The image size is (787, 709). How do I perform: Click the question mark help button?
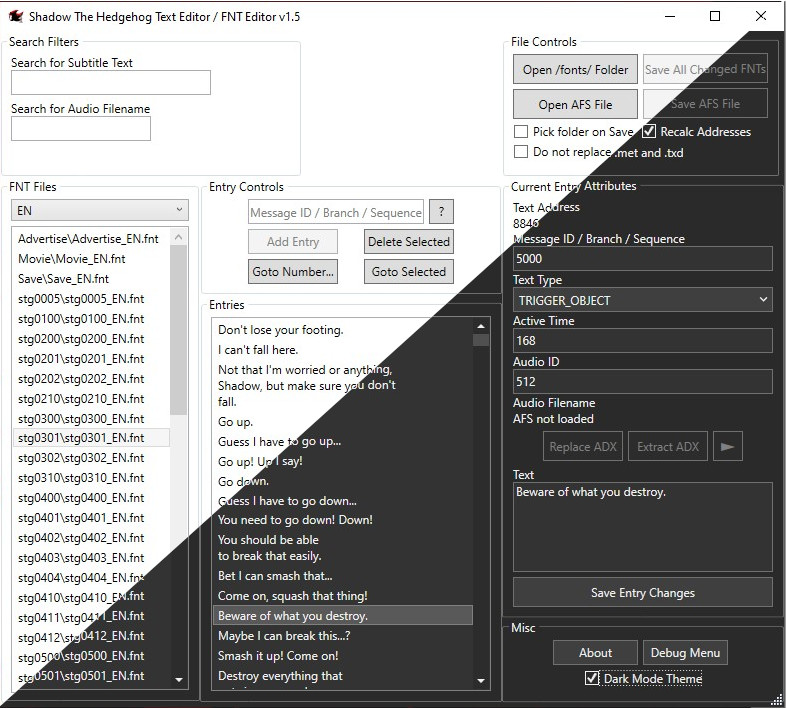click(441, 212)
